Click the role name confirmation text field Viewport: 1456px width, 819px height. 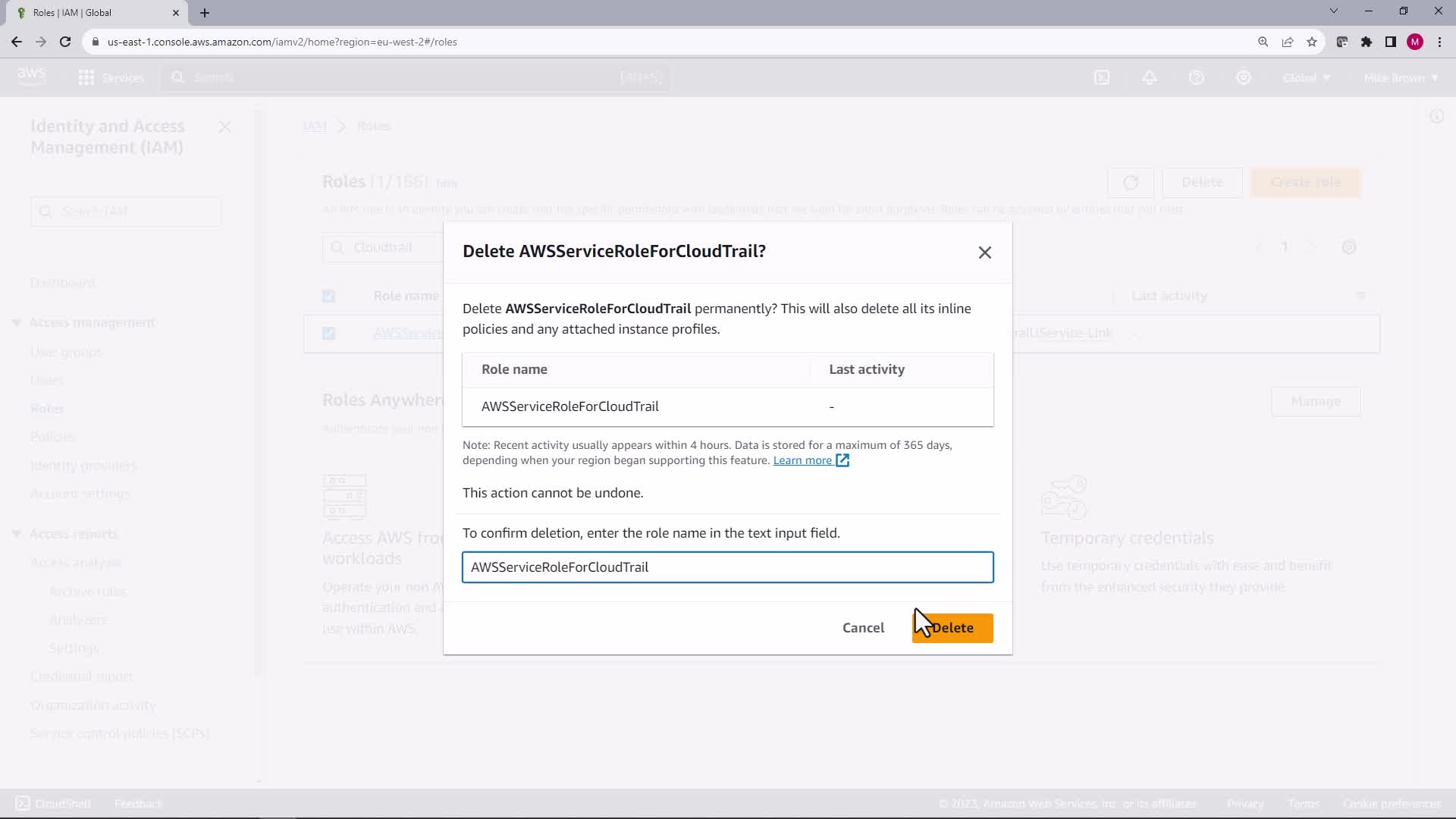(727, 567)
